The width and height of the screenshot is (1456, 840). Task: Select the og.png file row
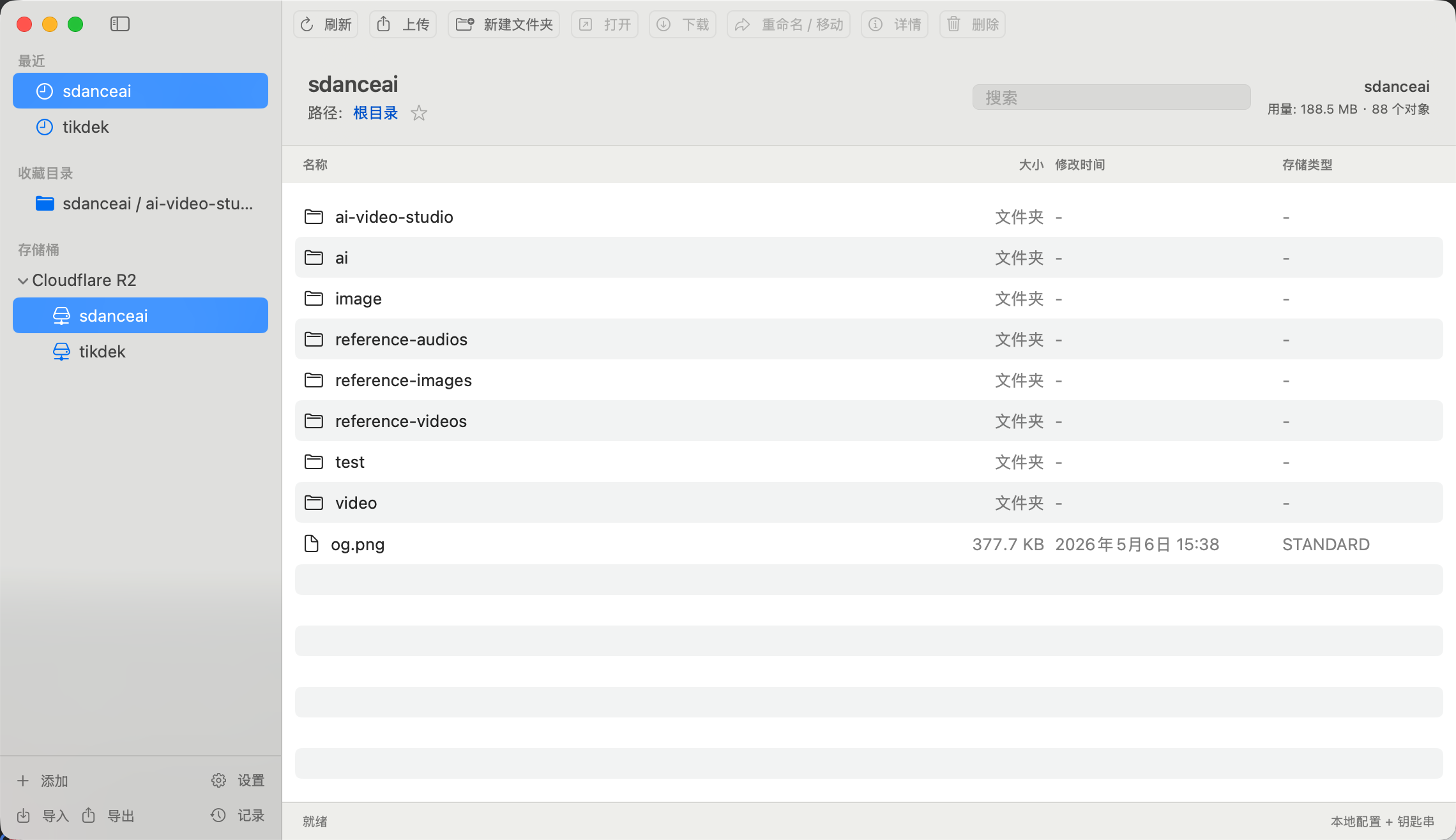868,544
